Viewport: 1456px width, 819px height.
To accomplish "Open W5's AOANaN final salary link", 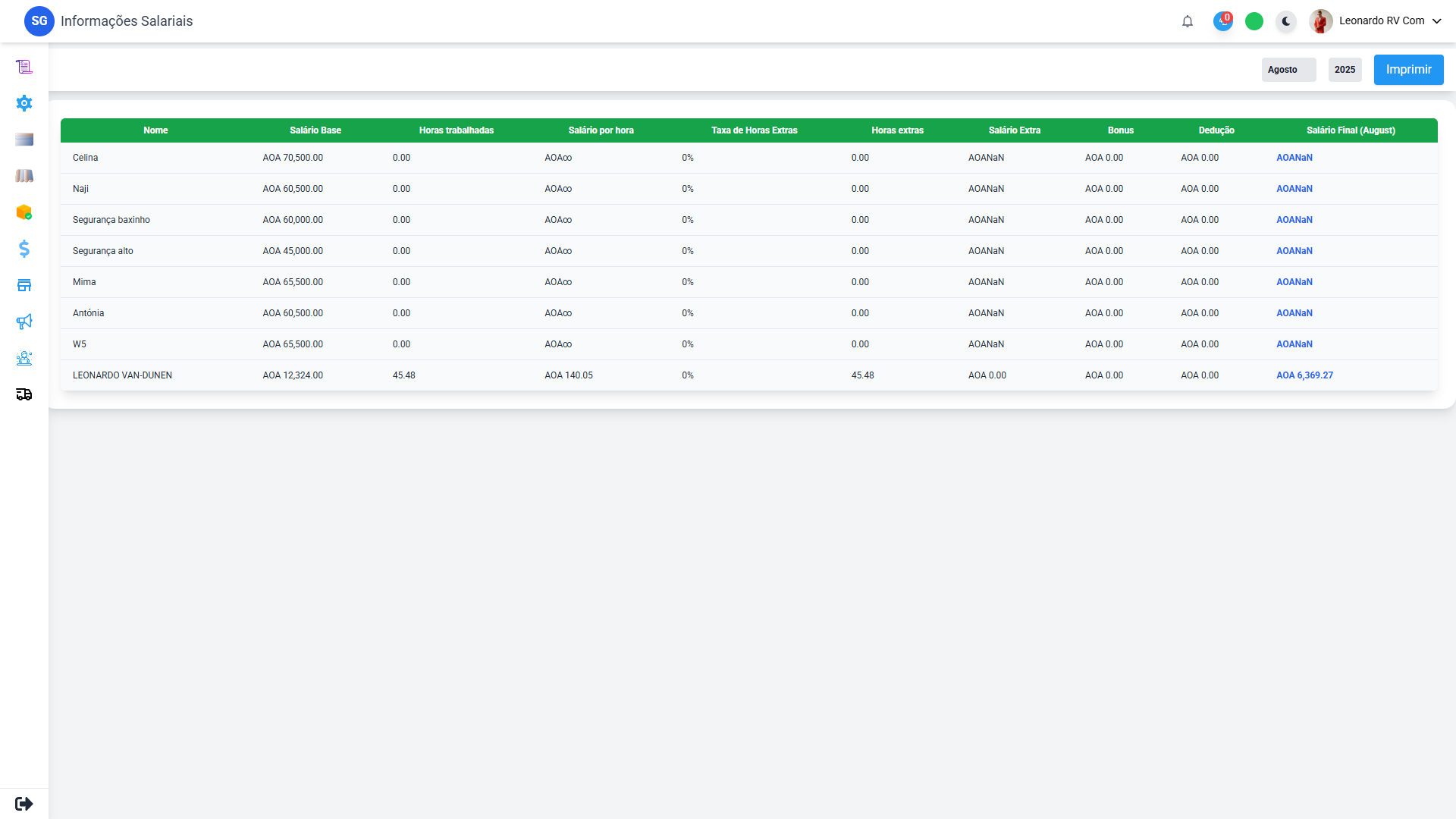I will pos(1294,344).
